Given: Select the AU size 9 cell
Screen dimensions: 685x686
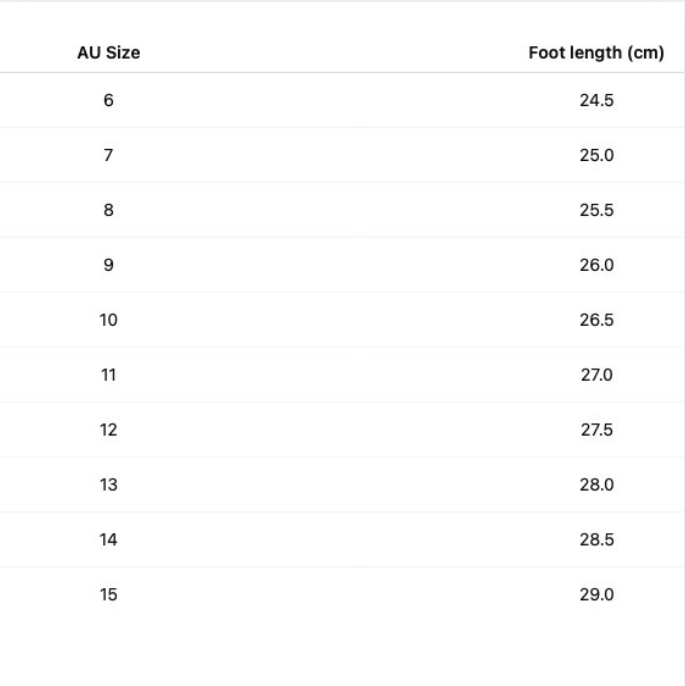Looking at the screenshot, I should tap(108, 265).
